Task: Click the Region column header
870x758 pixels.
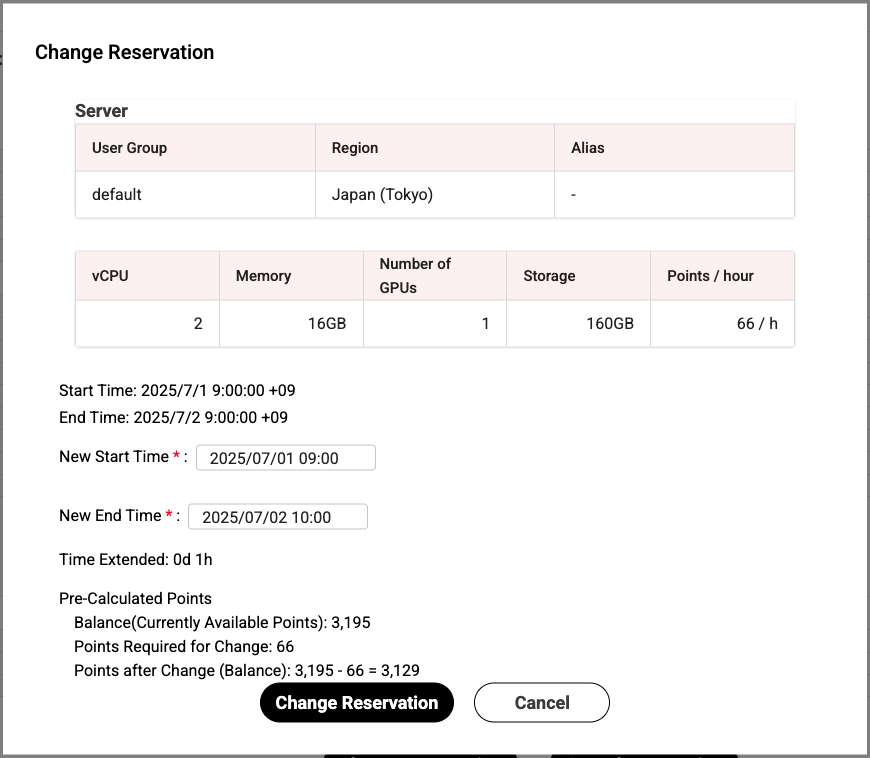Action: coord(355,148)
